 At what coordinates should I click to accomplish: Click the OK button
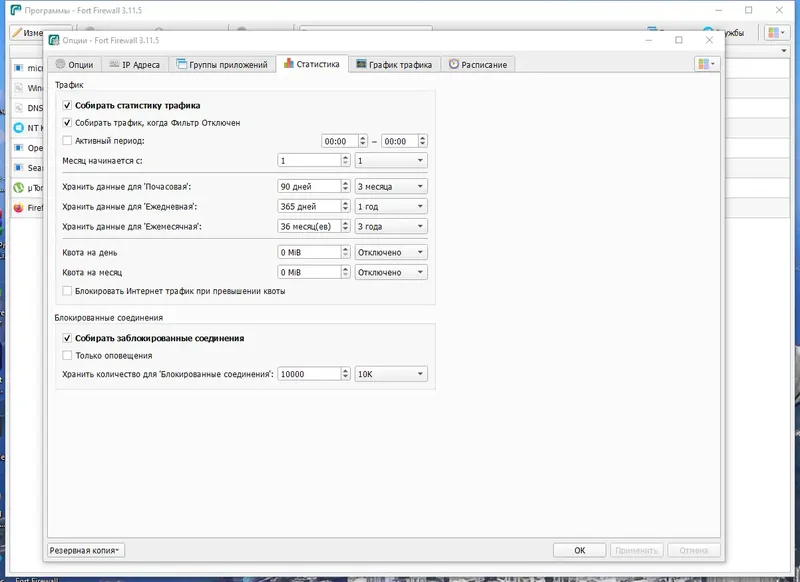tap(580, 550)
